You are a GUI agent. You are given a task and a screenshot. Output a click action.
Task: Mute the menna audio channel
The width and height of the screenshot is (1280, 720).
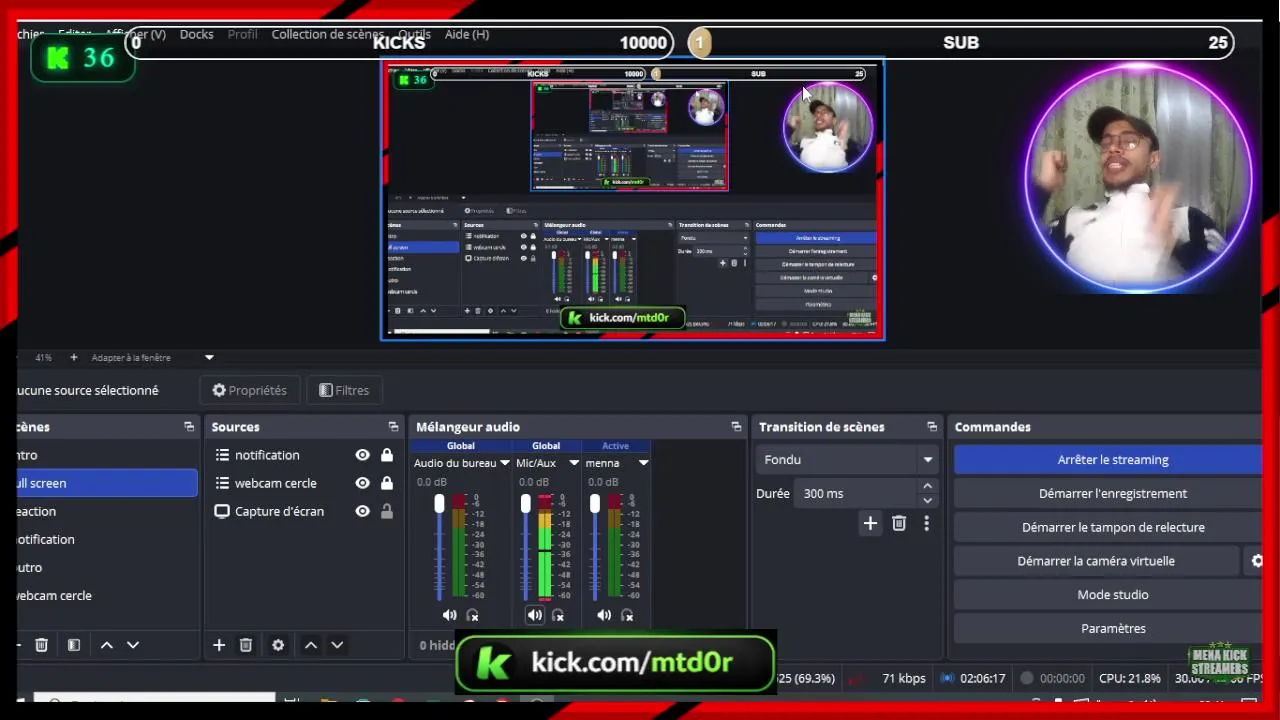tap(604, 616)
